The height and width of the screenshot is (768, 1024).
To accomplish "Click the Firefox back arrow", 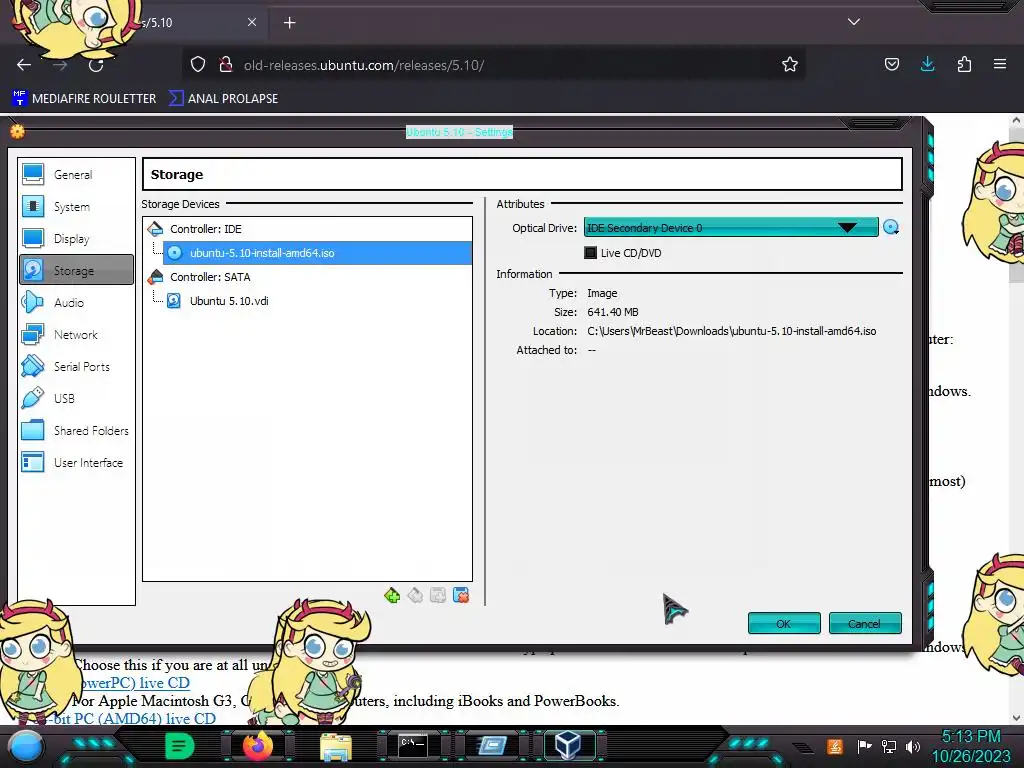I will click(24, 65).
